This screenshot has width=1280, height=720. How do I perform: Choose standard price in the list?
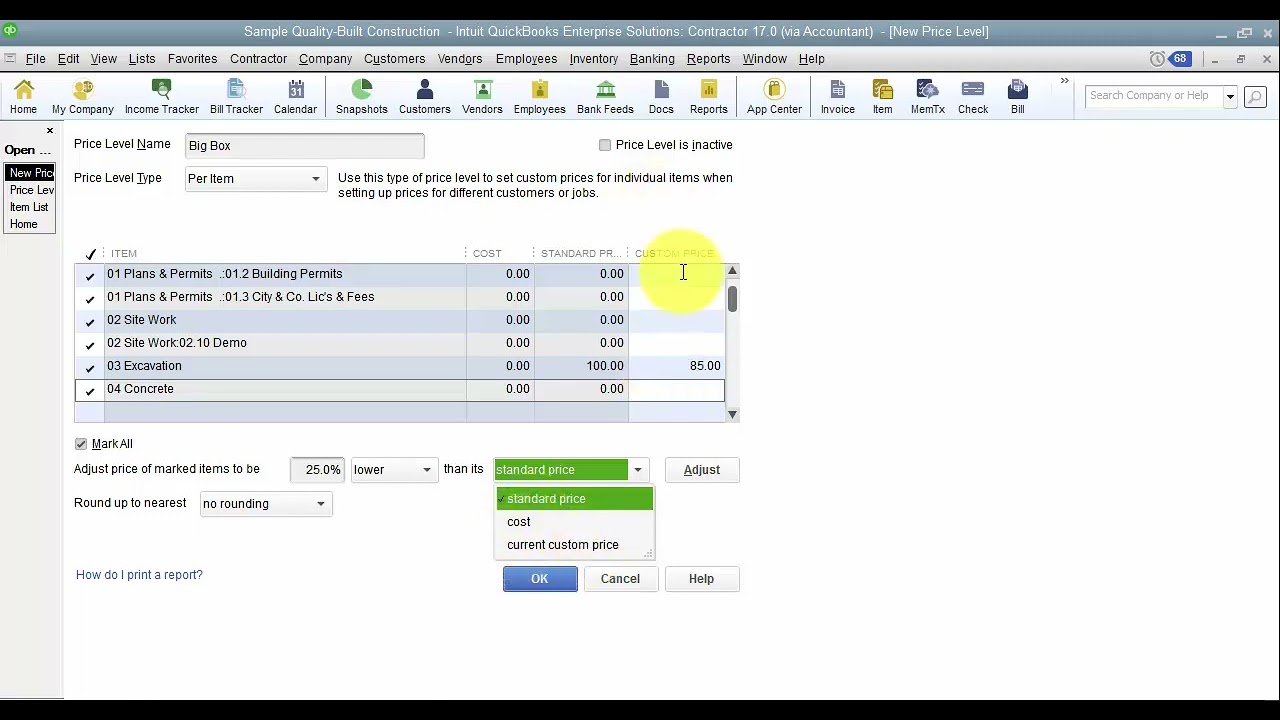[x=574, y=499]
